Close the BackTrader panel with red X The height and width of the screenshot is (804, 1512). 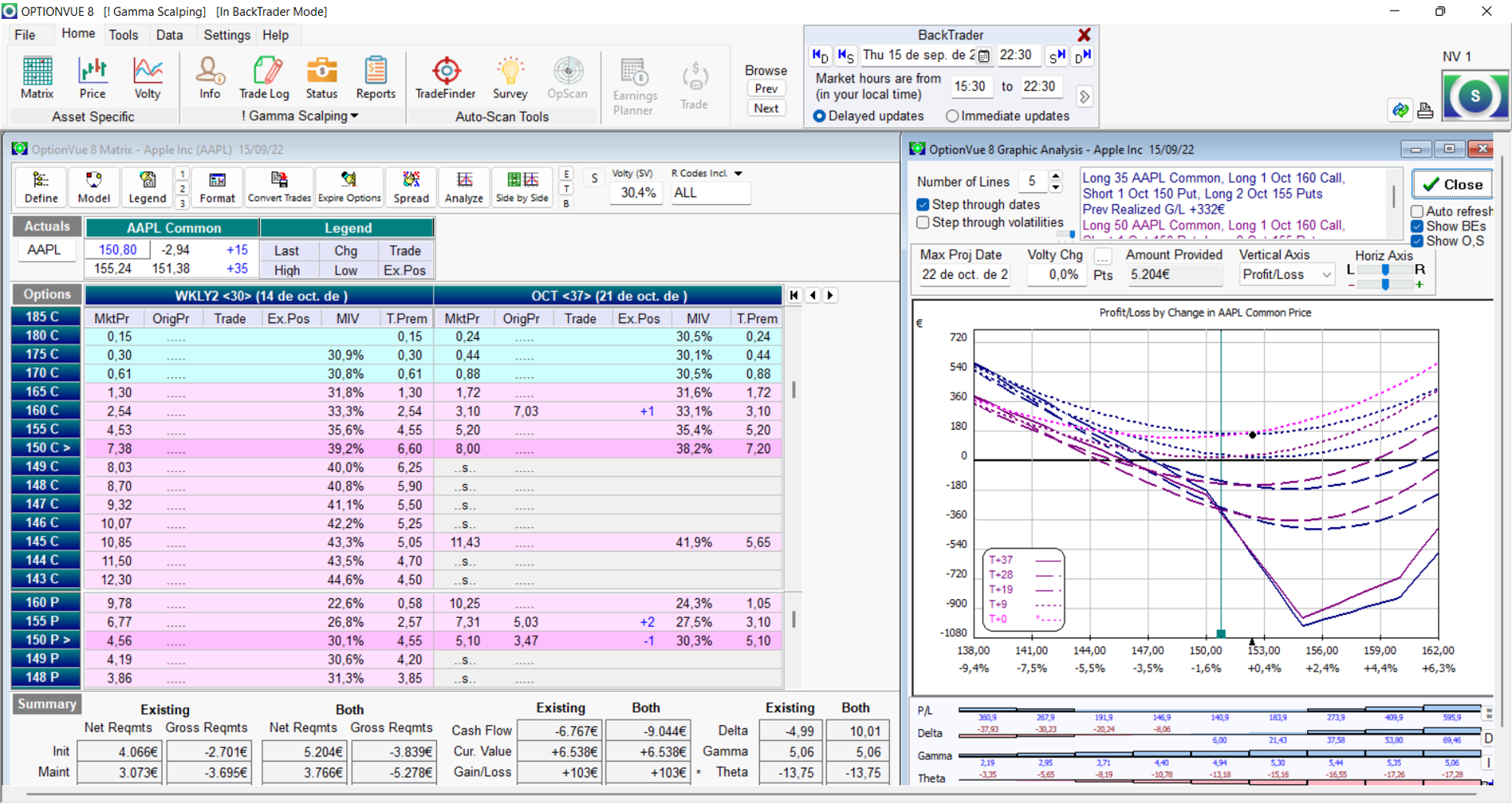[x=1084, y=35]
